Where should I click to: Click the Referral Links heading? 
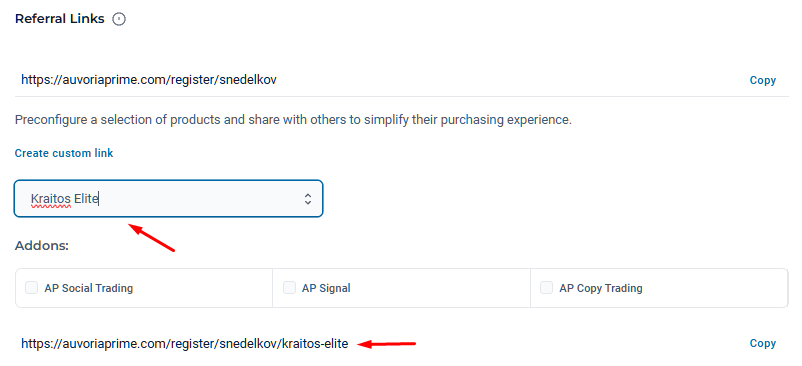point(60,19)
